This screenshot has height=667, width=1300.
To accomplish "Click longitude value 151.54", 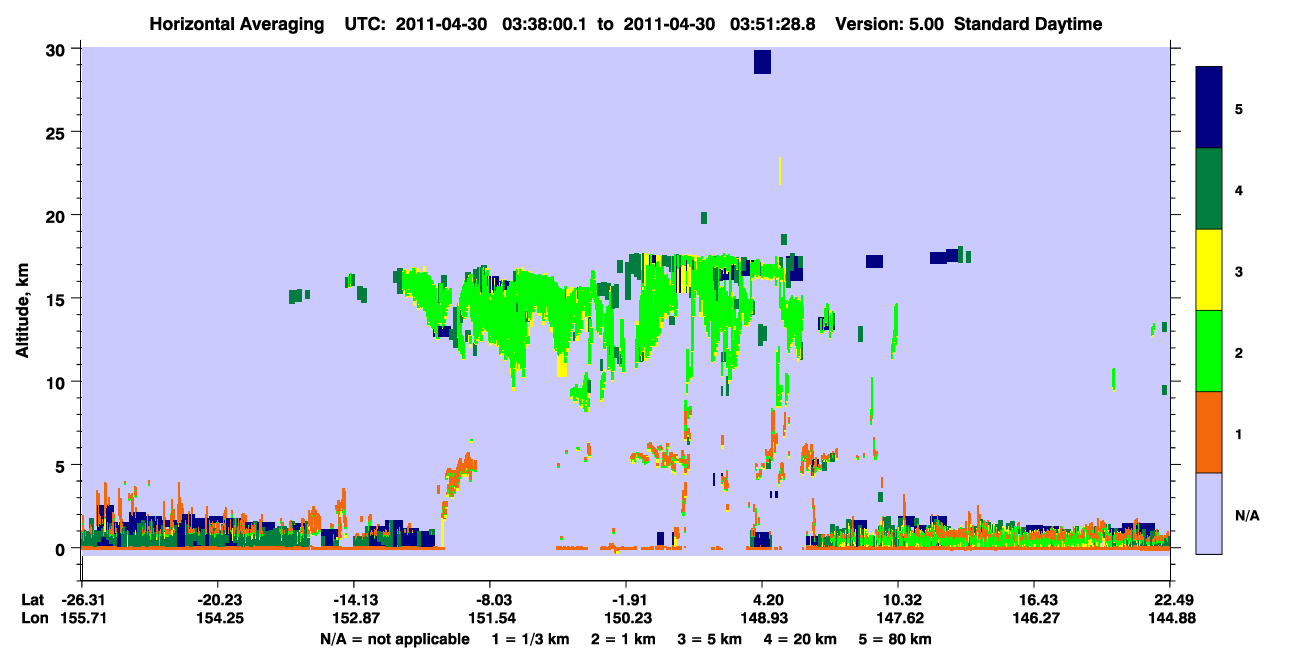I will click(x=490, y=619).
